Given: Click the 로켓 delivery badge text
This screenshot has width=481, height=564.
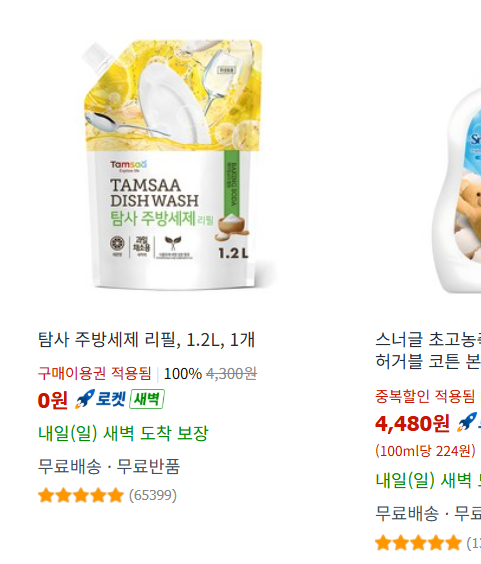Looking at the screenshot, I should [x=110, y=399].
